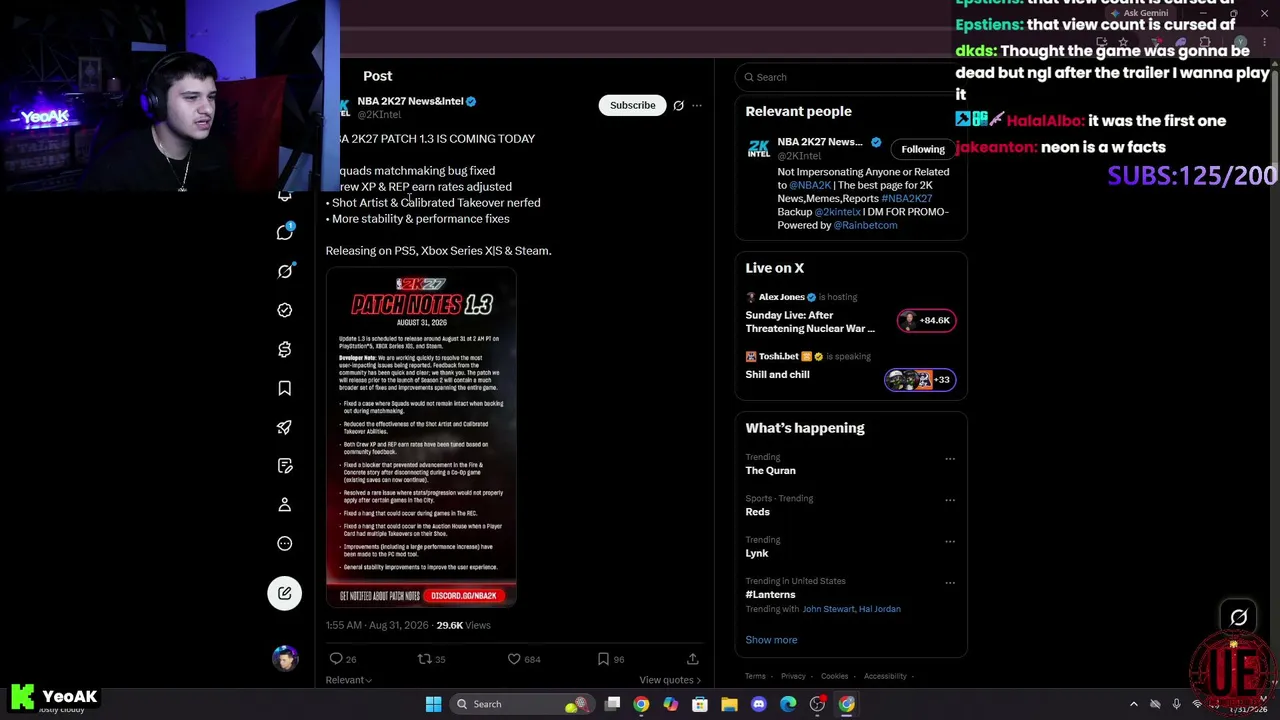Open the rocket icon in X sidebar
The width and height of the screenshot is (1280, 720).
(x=285, y=427)
